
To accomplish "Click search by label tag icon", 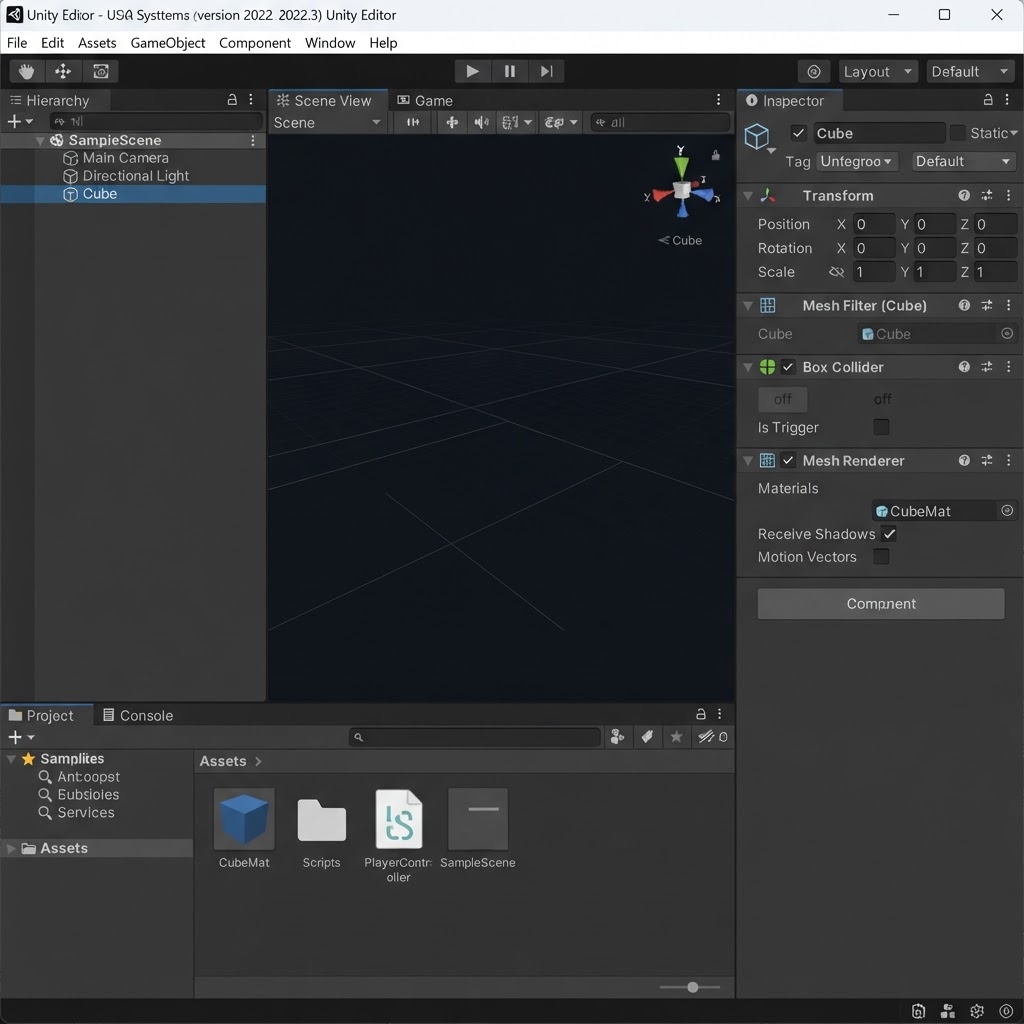I will tap(647, 737).
